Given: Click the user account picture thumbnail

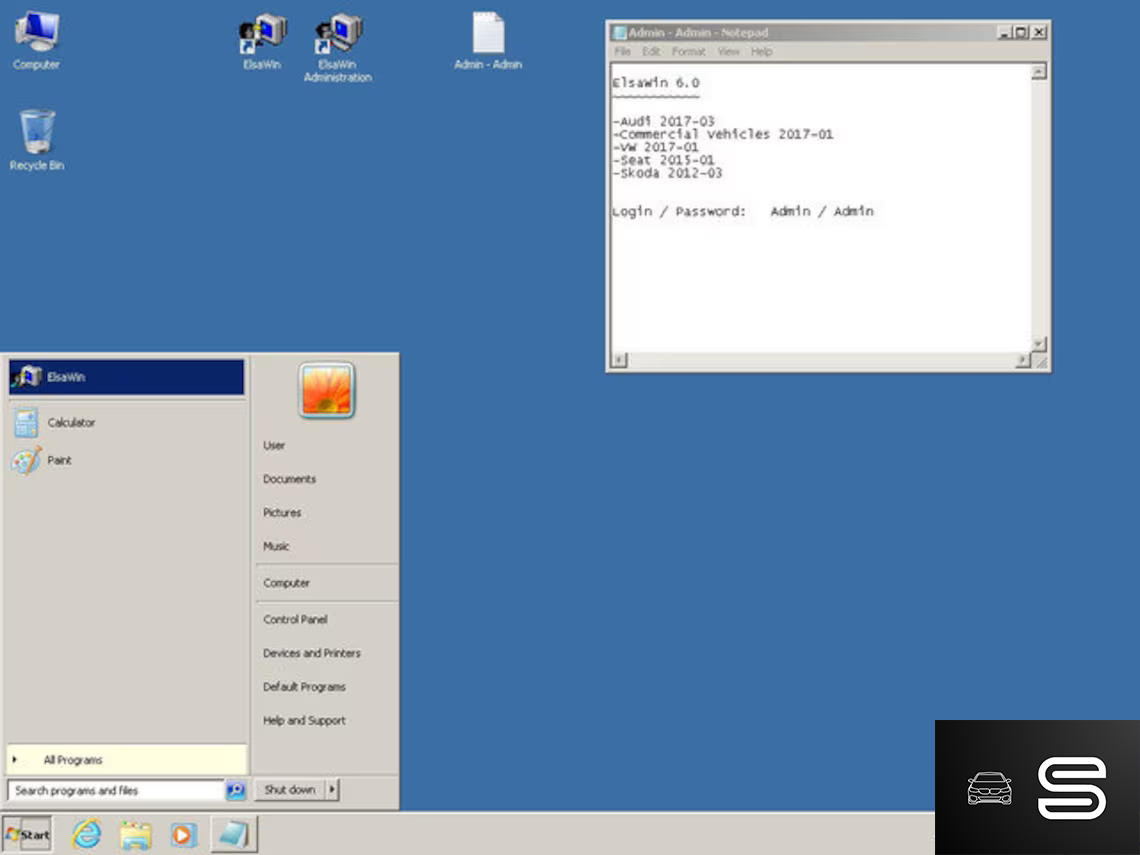Looking at the screenshot, I should (x=326, y=390).
